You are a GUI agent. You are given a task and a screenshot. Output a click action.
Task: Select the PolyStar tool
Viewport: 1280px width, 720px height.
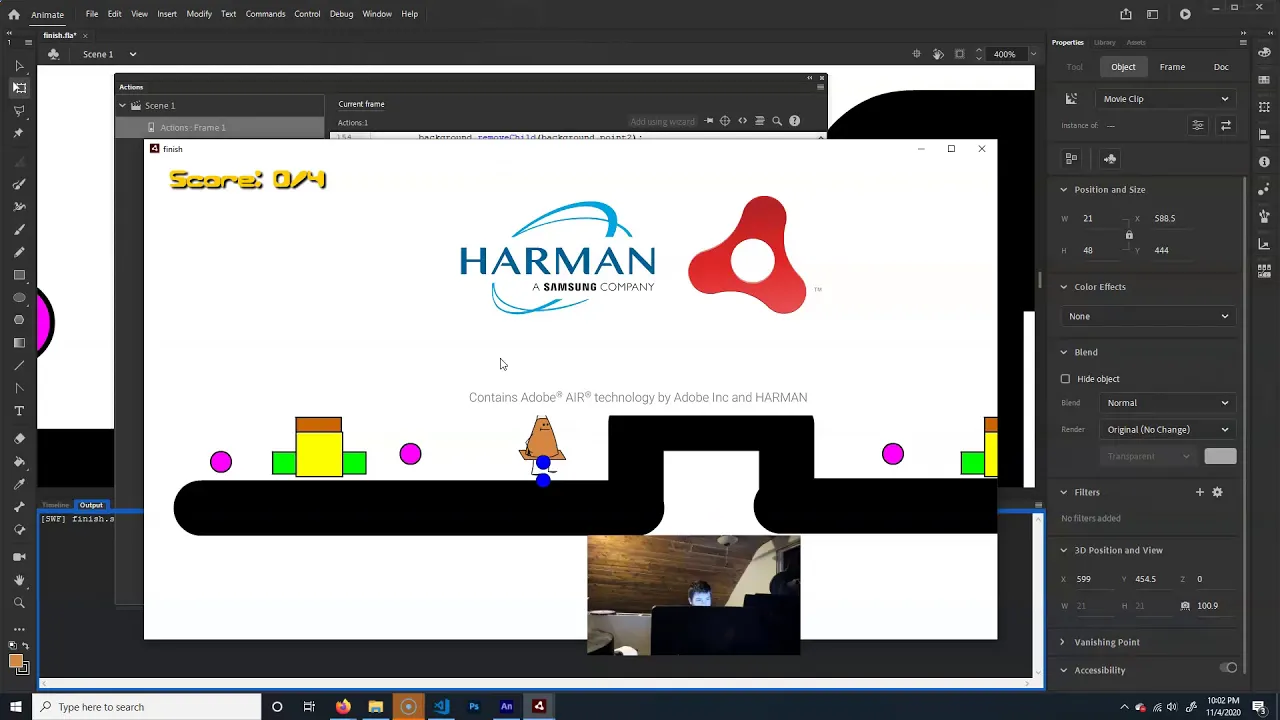pyautogui.click(x=19, y=320)
